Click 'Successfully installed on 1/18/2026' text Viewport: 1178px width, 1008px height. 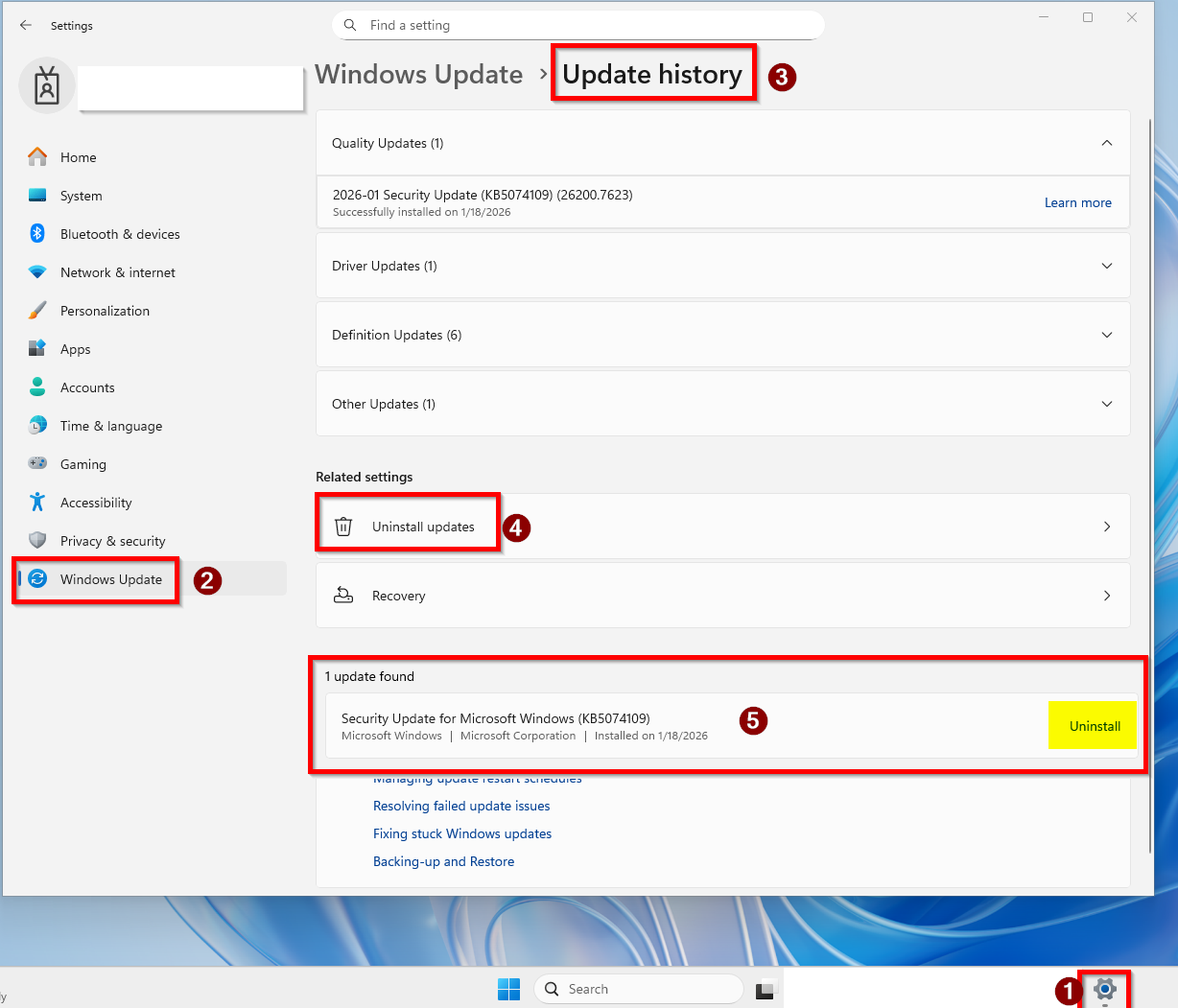click(422, 212)
